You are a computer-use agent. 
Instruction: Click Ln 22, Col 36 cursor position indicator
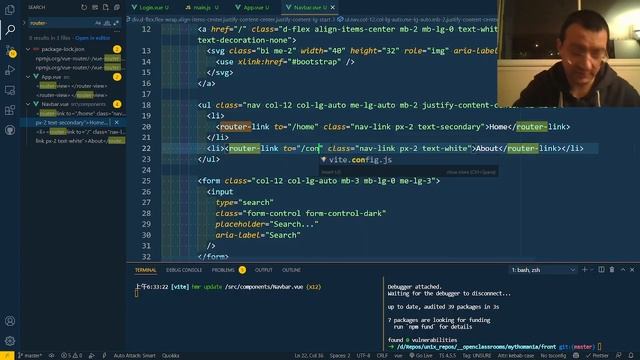pos(309,356)
